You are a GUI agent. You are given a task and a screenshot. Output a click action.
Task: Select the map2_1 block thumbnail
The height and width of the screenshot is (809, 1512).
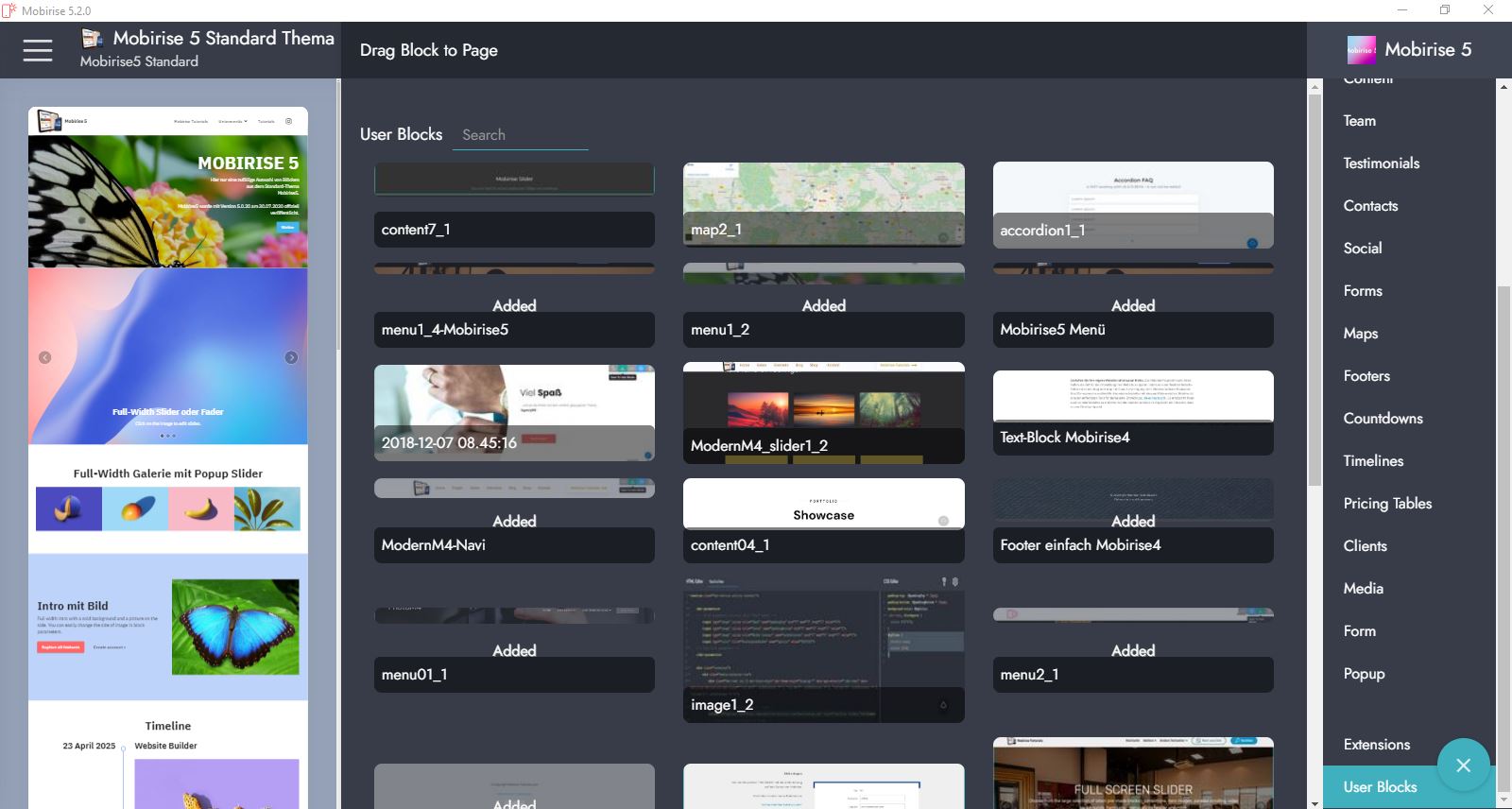click(x=823, y=204)
